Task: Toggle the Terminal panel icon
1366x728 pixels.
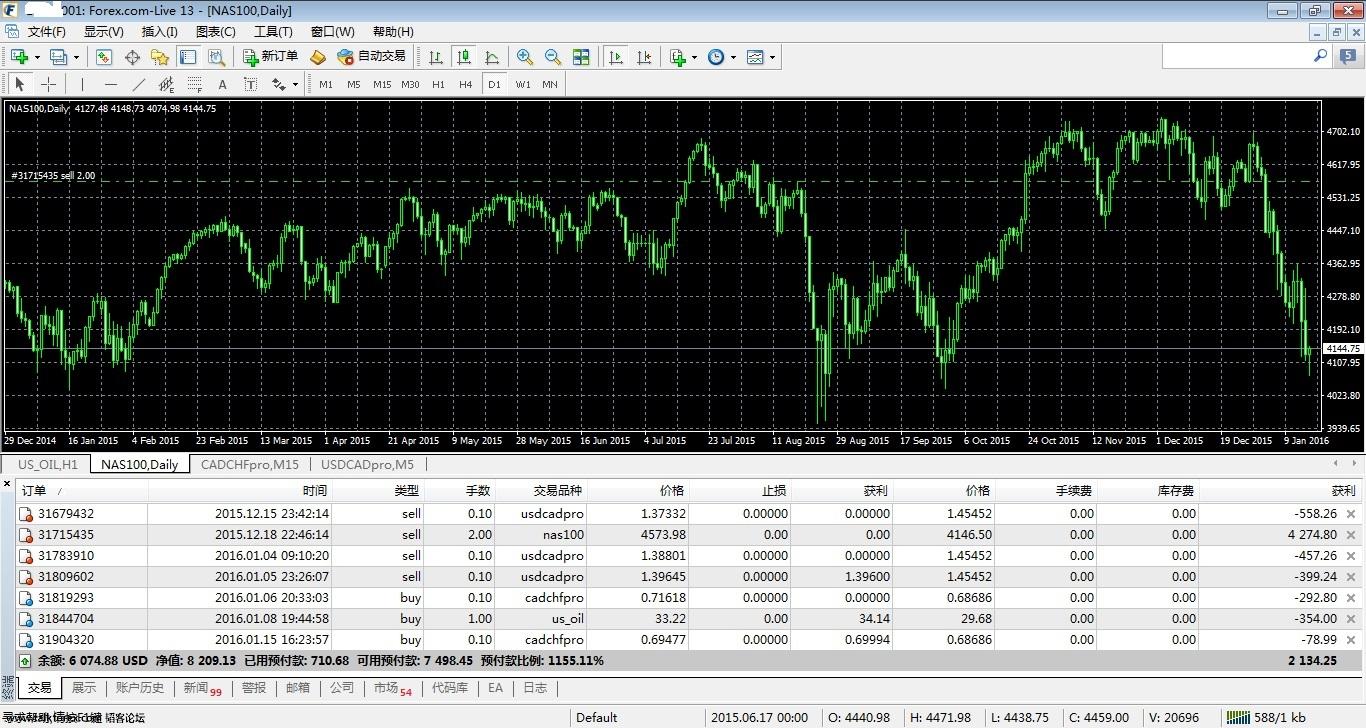Action: coord(187,57)
